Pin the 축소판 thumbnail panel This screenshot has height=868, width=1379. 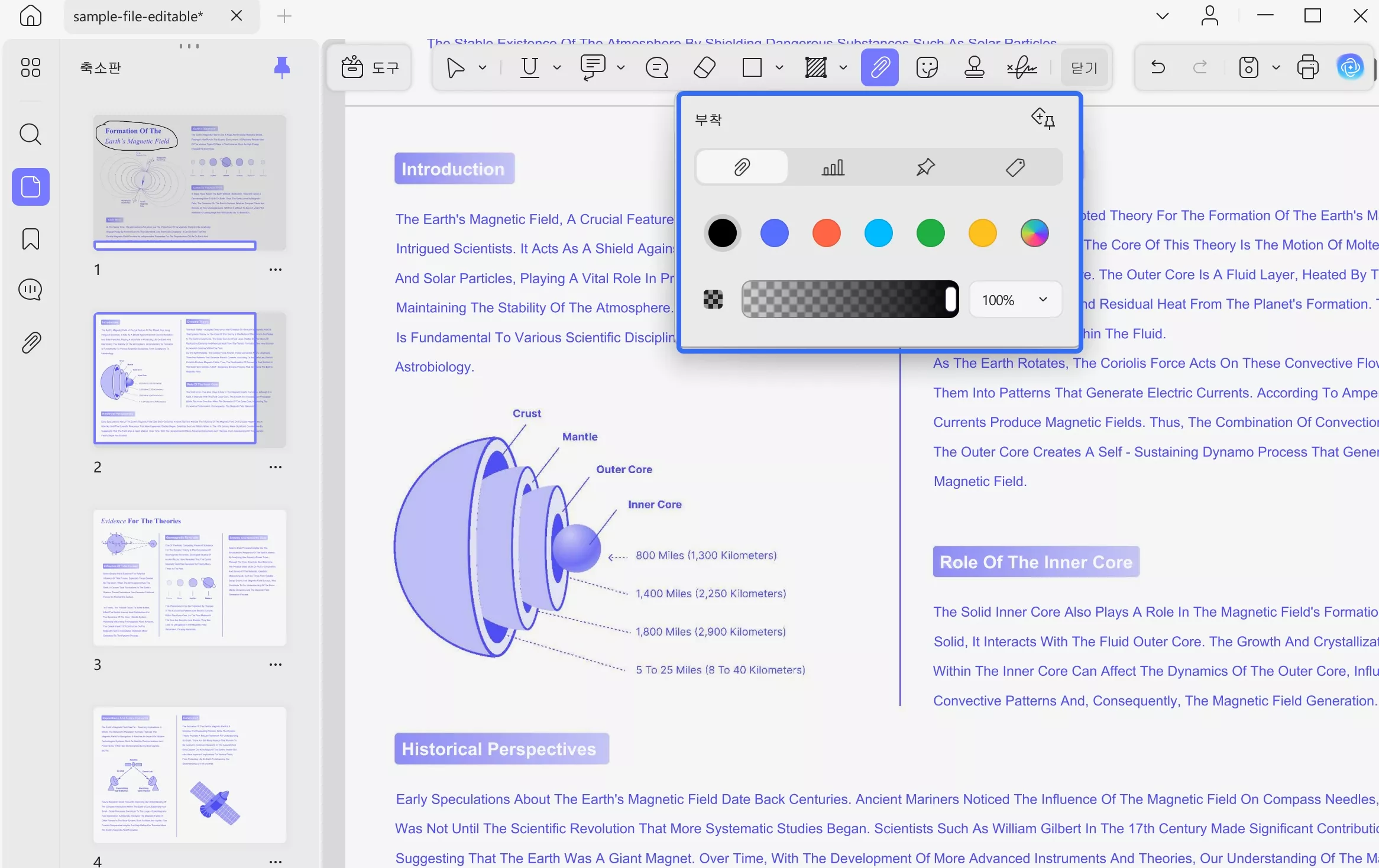282,67
